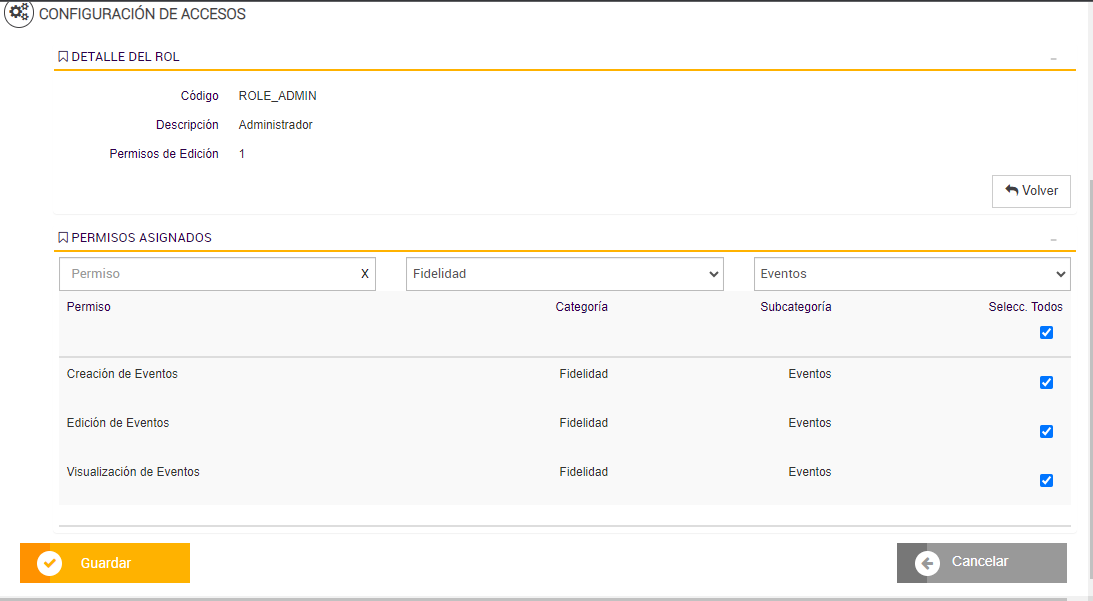Uncheck the Visualización de Eventos permission
Screen dimensions: 1093x601
click(1046, 480)
